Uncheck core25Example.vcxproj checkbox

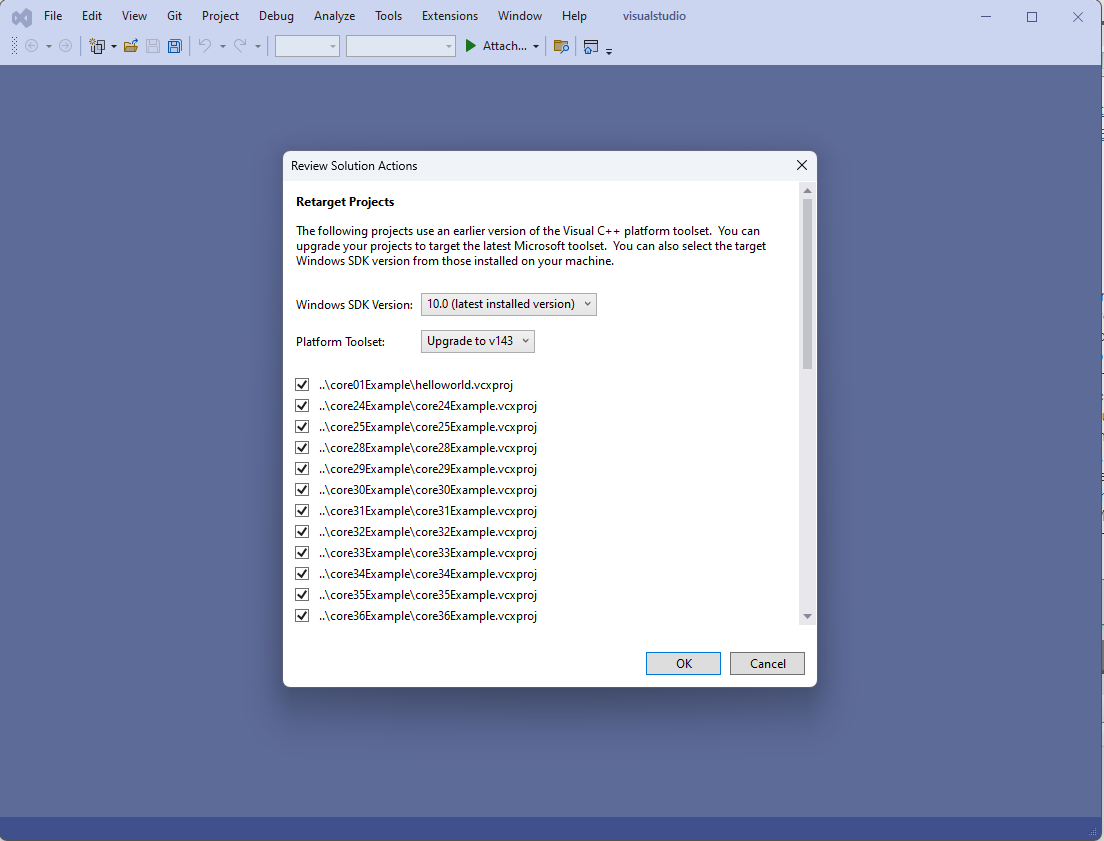[x=302, y=427]
